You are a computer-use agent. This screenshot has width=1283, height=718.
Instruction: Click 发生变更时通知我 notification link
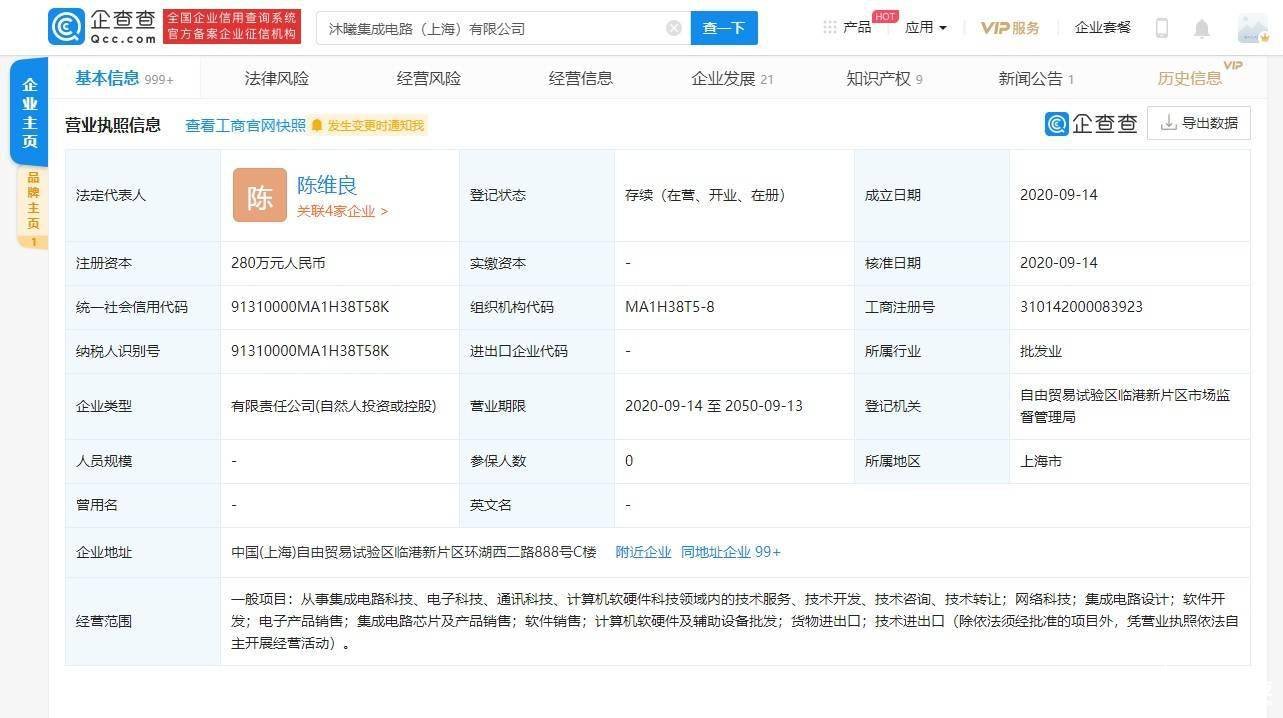376,126
